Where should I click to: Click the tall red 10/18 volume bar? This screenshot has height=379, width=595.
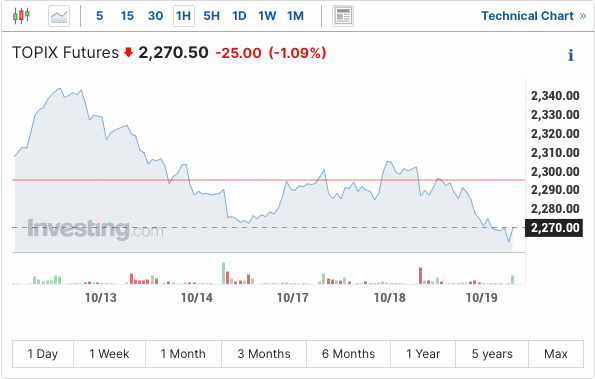tap(420, 276)
